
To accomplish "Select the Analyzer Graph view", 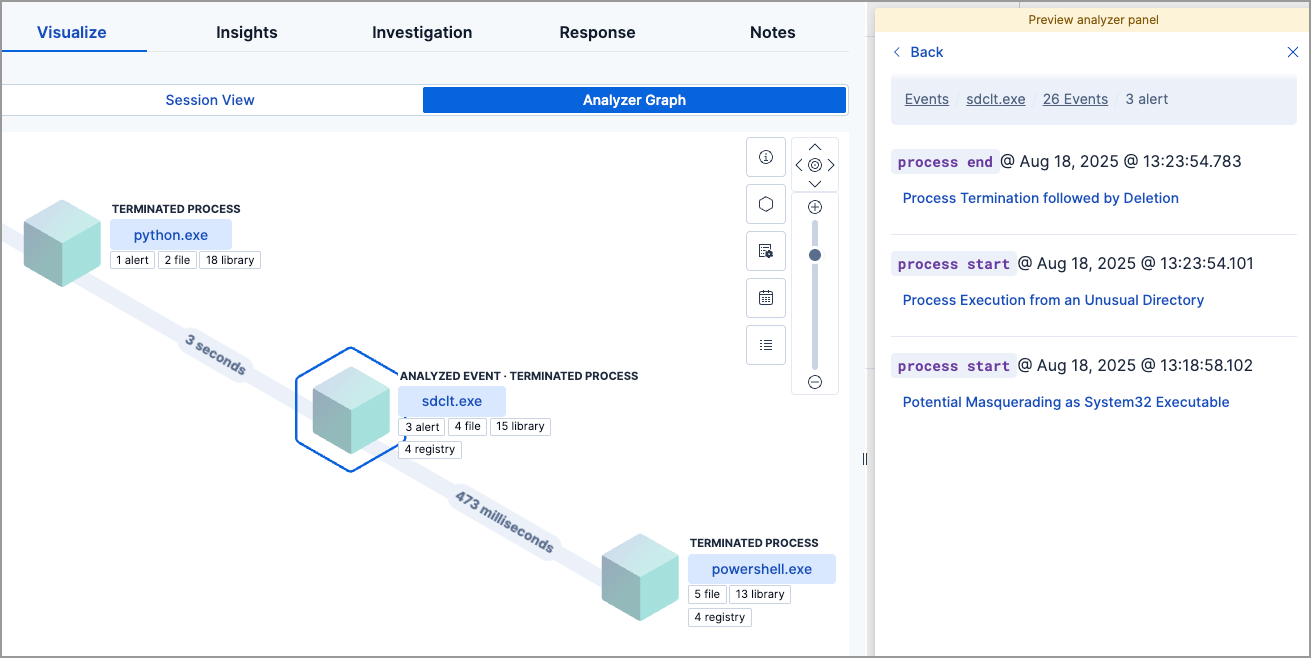I will pos(634,100).
